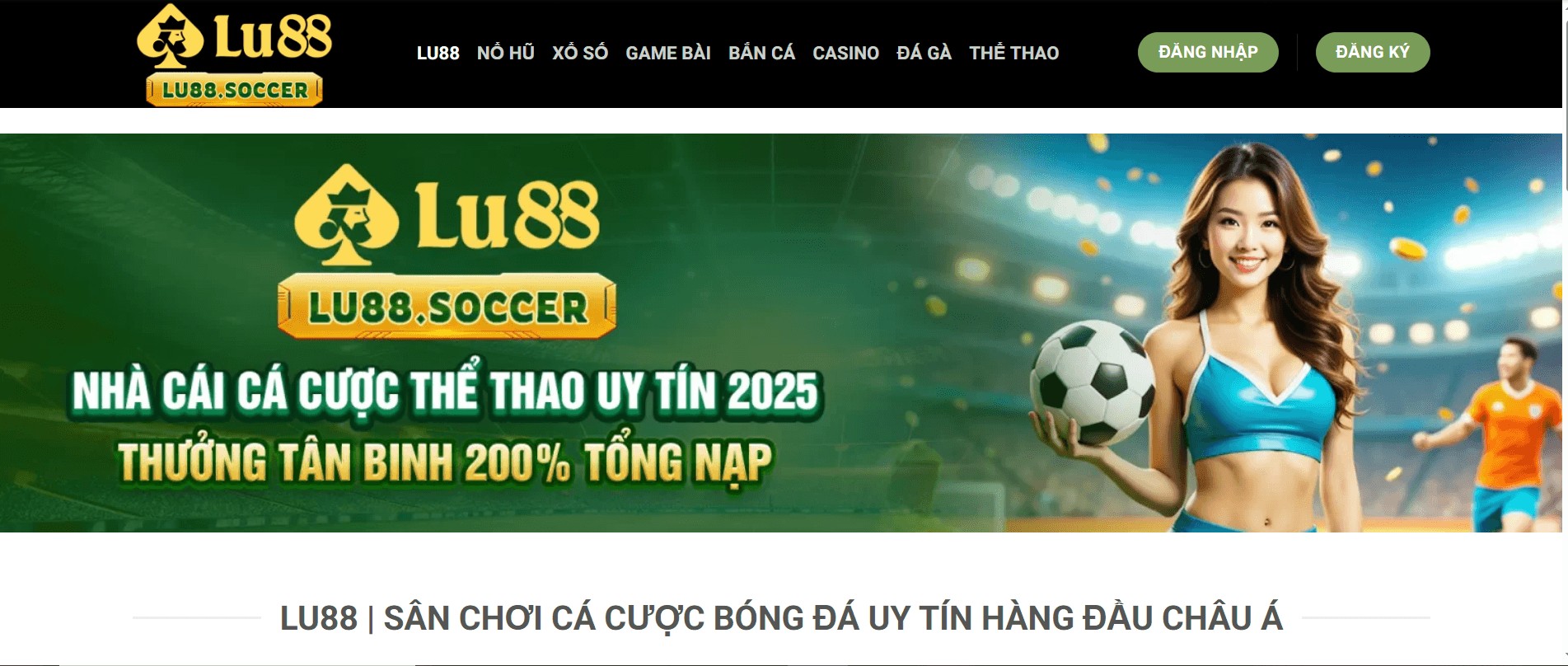Select CASINO in the top navigation
1568x666 pixels.
845,53
